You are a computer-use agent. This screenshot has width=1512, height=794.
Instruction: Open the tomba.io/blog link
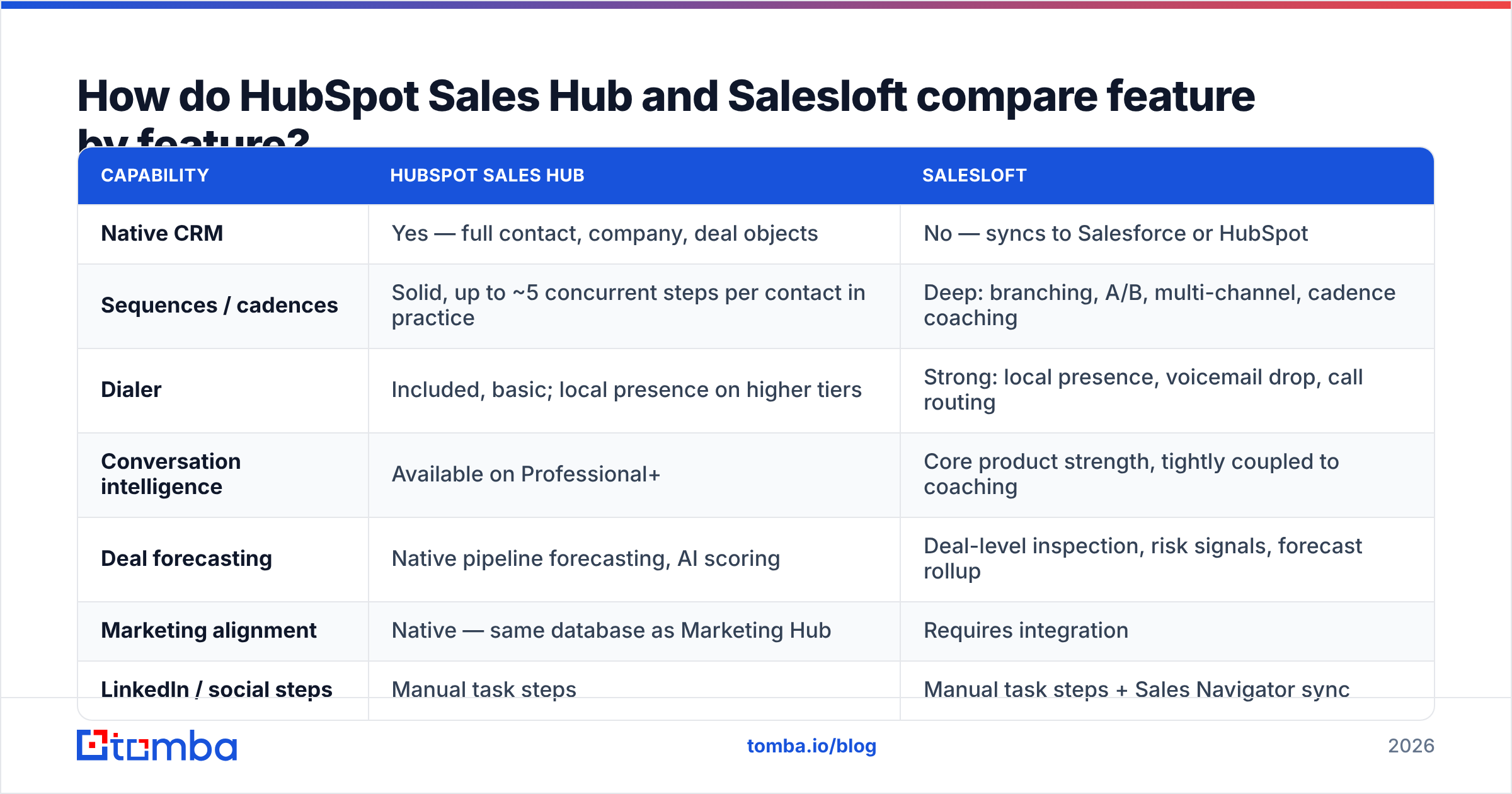(x=811, y=746)
